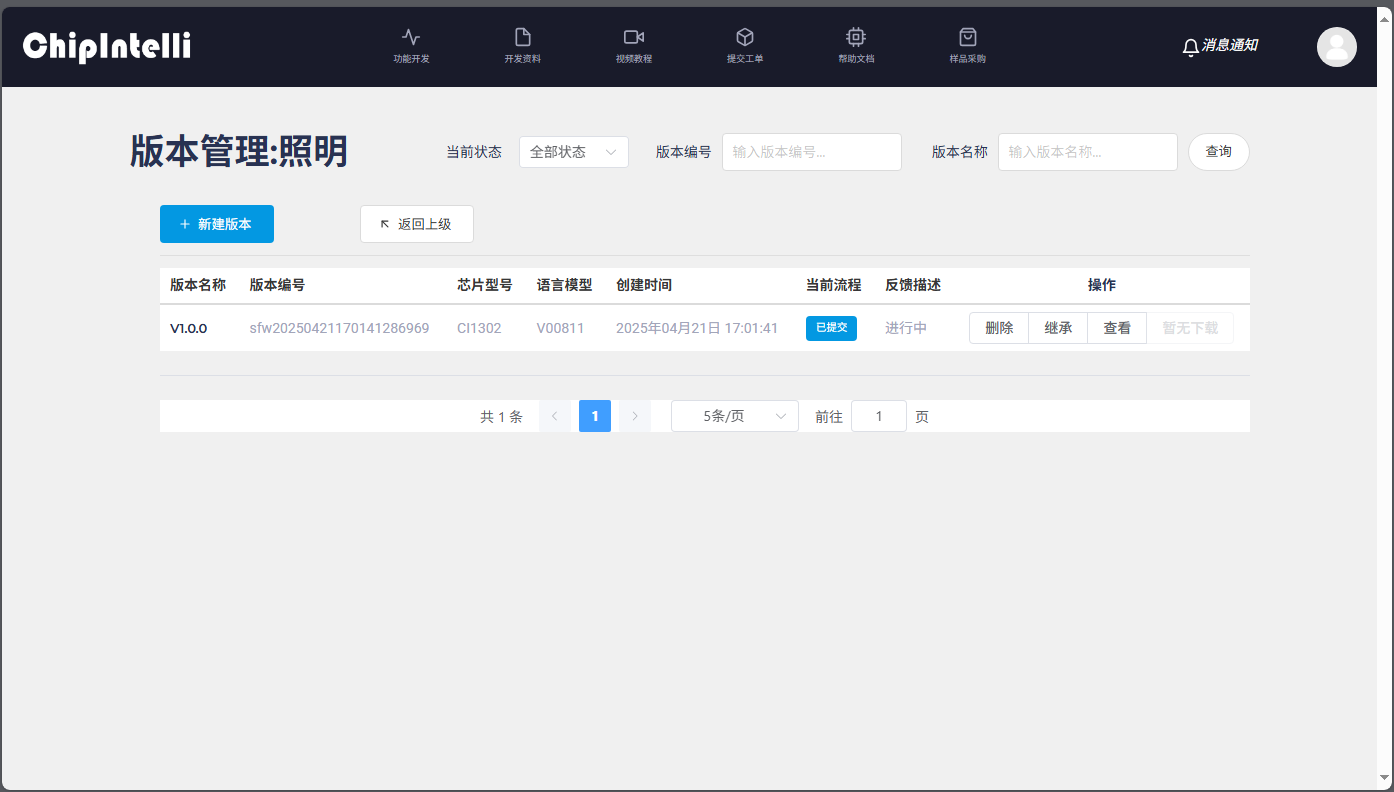Click 删除 for version V1.0.0

(999, 328)
